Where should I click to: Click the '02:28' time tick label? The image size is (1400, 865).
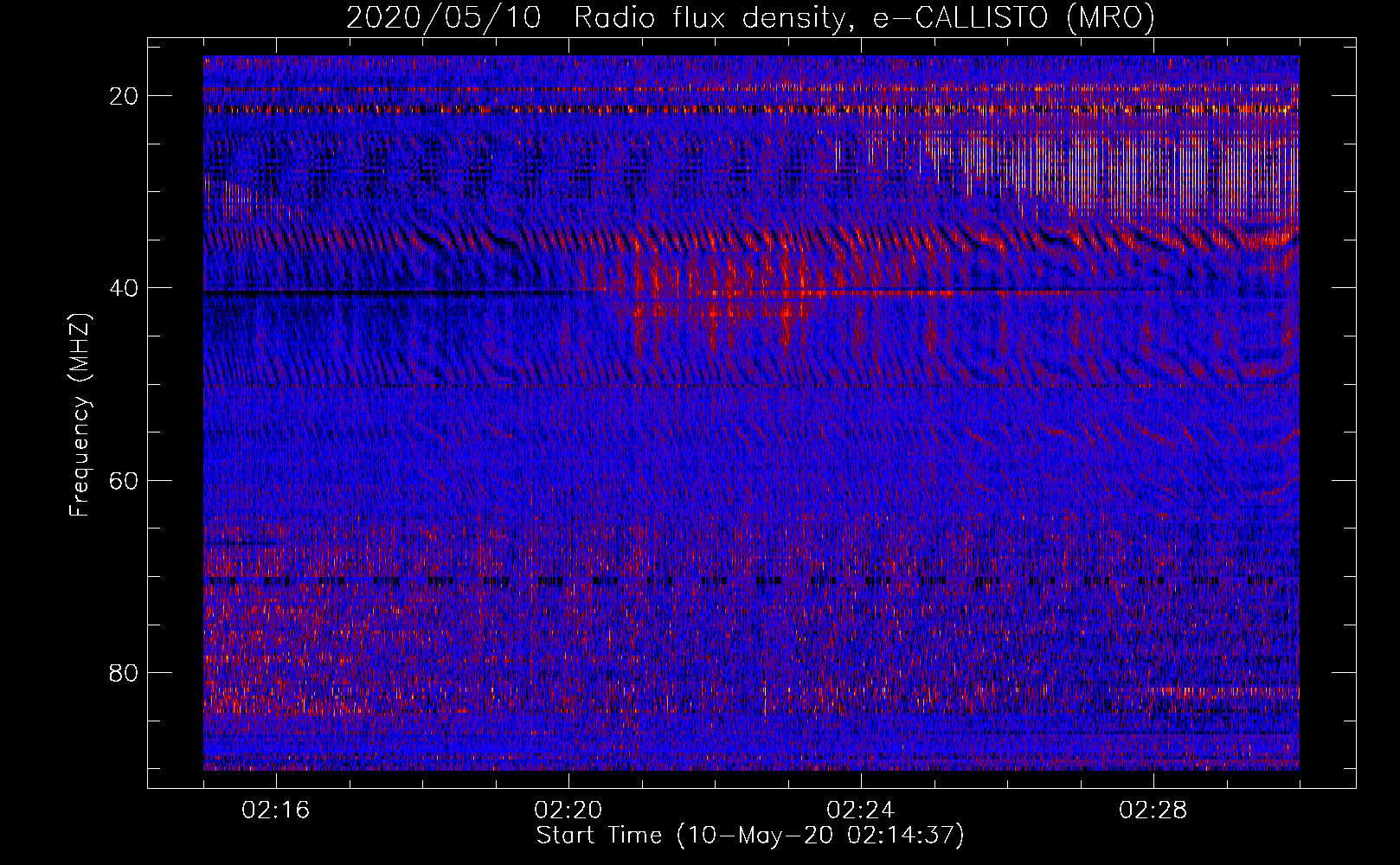coord(1153,811)
